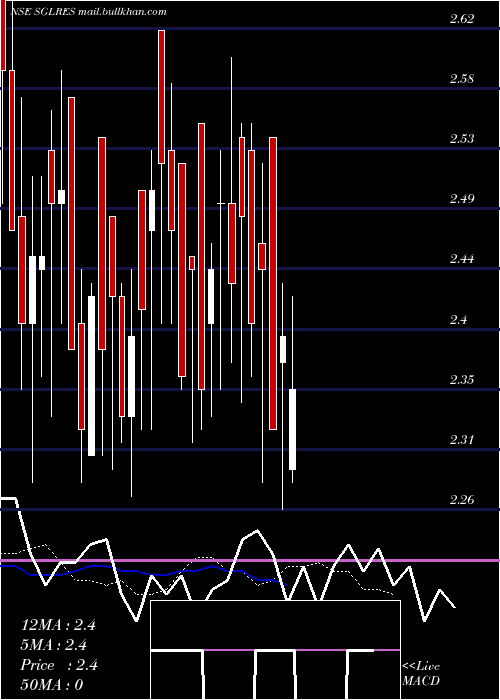Click the '<<Live MACD' label
This screenshot has width=500, height=700.
click(x=421, y=673)
